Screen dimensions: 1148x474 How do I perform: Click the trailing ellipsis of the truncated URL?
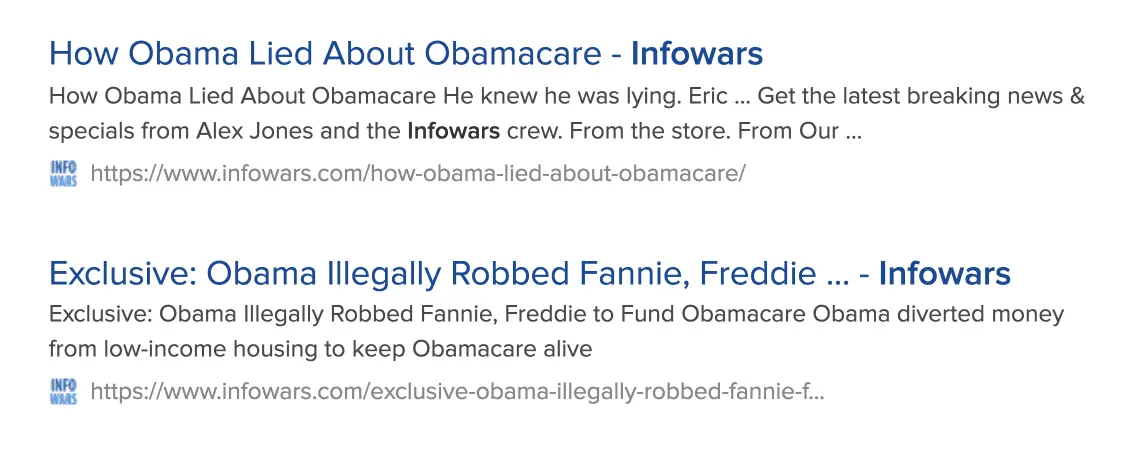tap(817, 391)
